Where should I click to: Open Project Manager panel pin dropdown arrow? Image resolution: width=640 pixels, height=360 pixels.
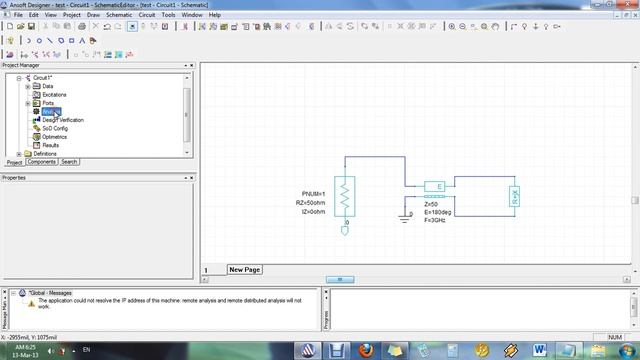186,65
